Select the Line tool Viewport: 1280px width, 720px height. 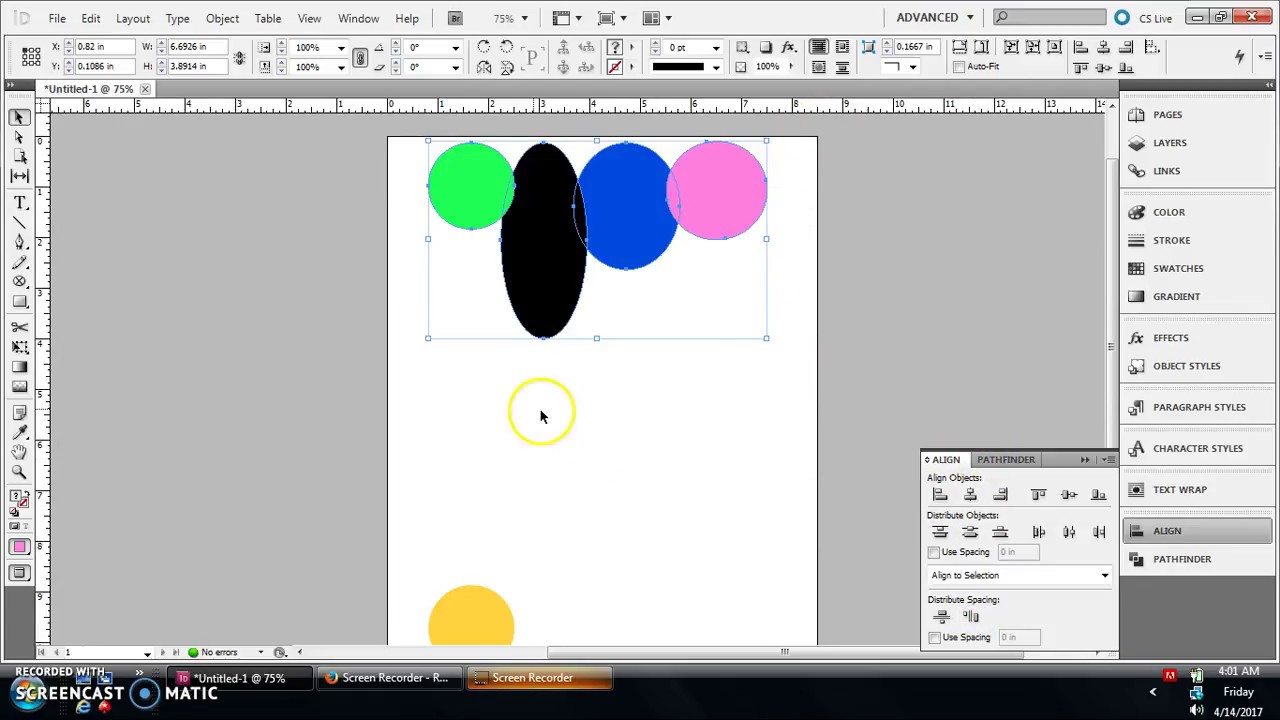(19, 222)
